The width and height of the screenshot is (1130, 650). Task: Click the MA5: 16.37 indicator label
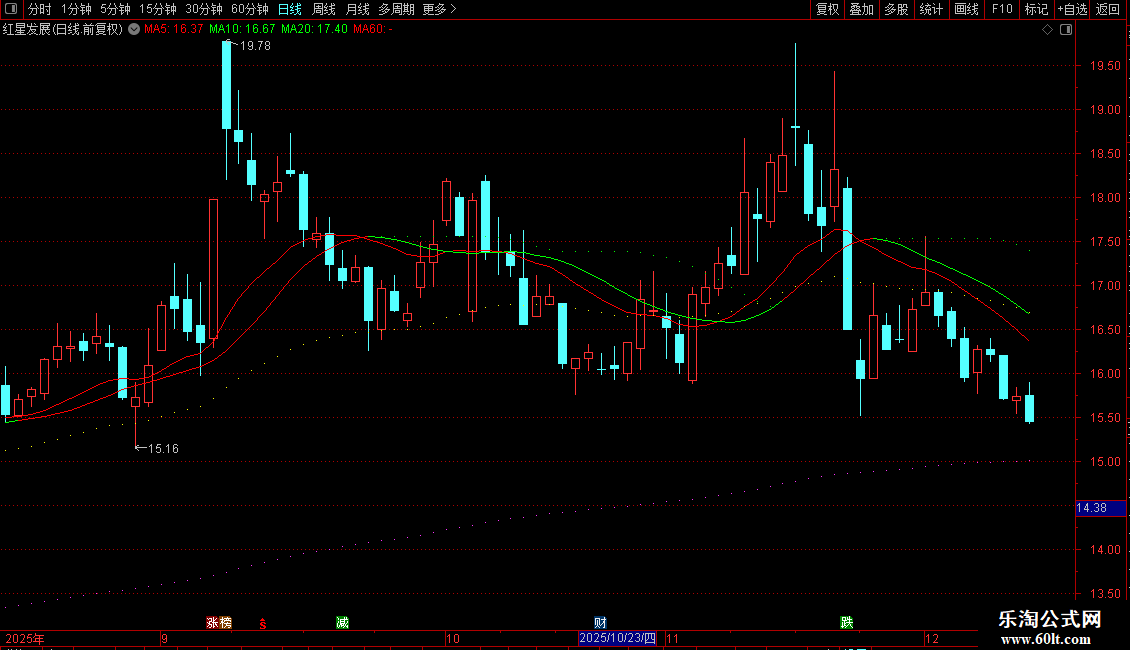pyautogui.click(x=174, y=29)
